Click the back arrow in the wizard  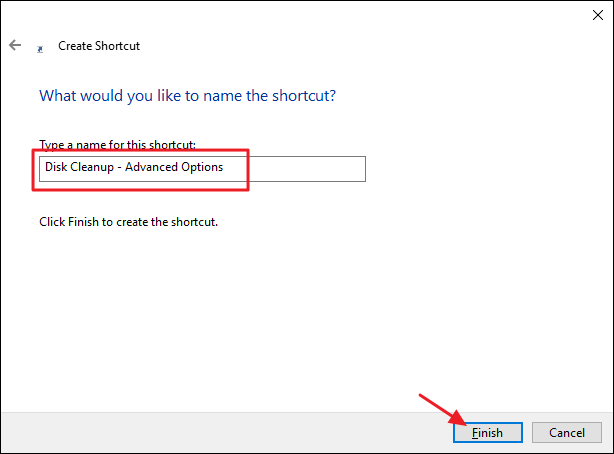[x=15, y=45]
